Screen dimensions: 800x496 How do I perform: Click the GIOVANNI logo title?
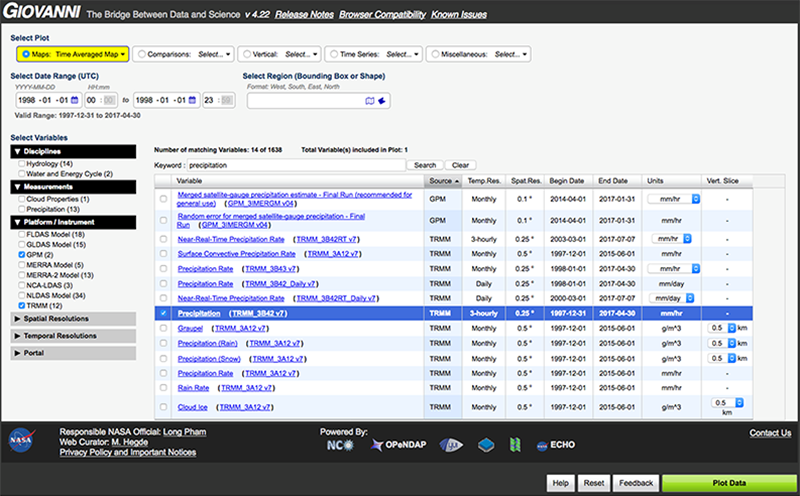42,11
